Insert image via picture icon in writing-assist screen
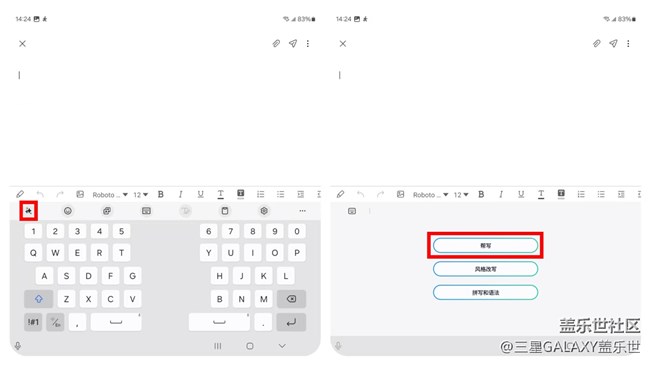Screen dimensions: 650x365 [400, 194]
